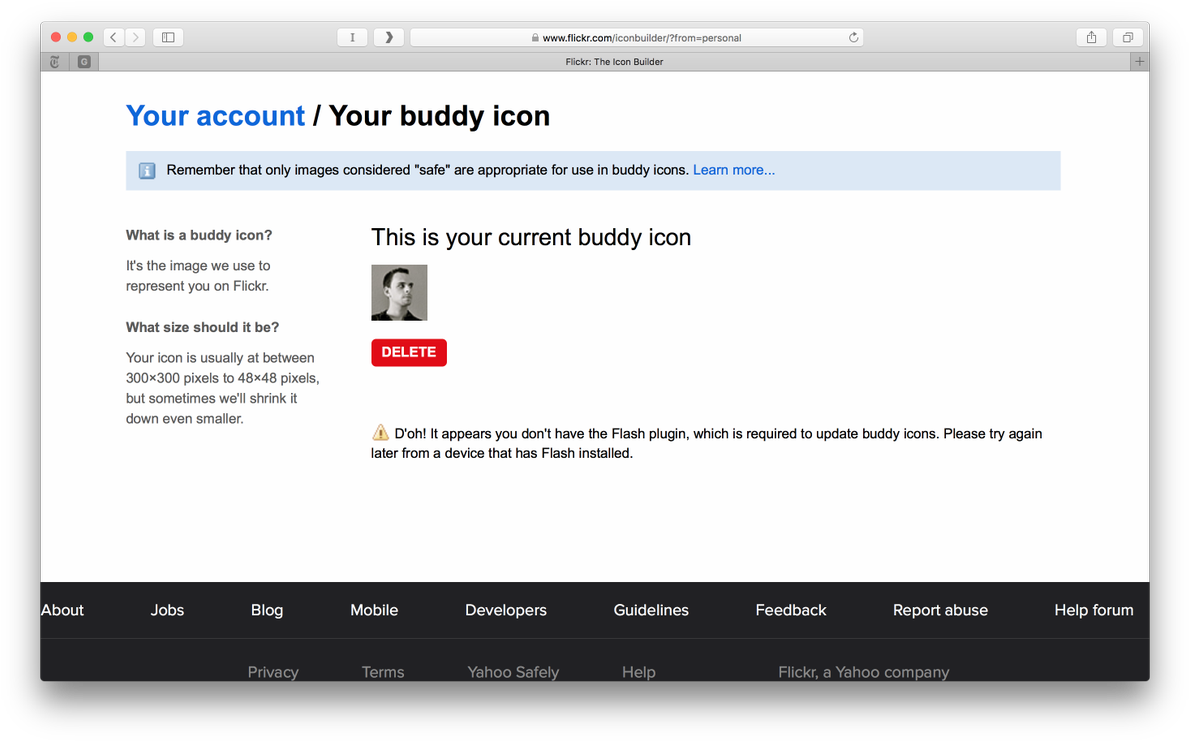
Task: Open the Terms link in footer
Action: (x=383, y=672)
